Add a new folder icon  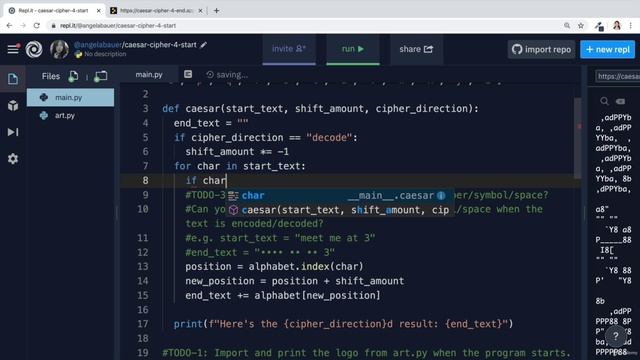coord(100,76)
